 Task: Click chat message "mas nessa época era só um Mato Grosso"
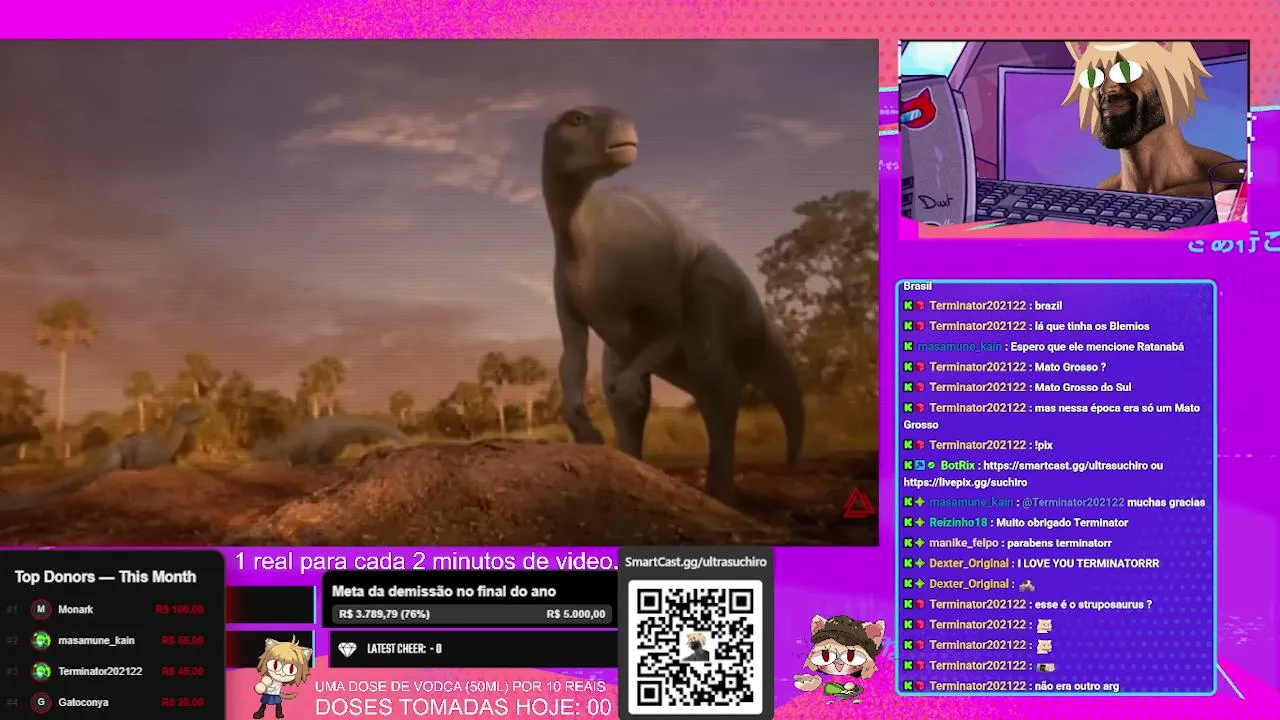(1051, 416)
